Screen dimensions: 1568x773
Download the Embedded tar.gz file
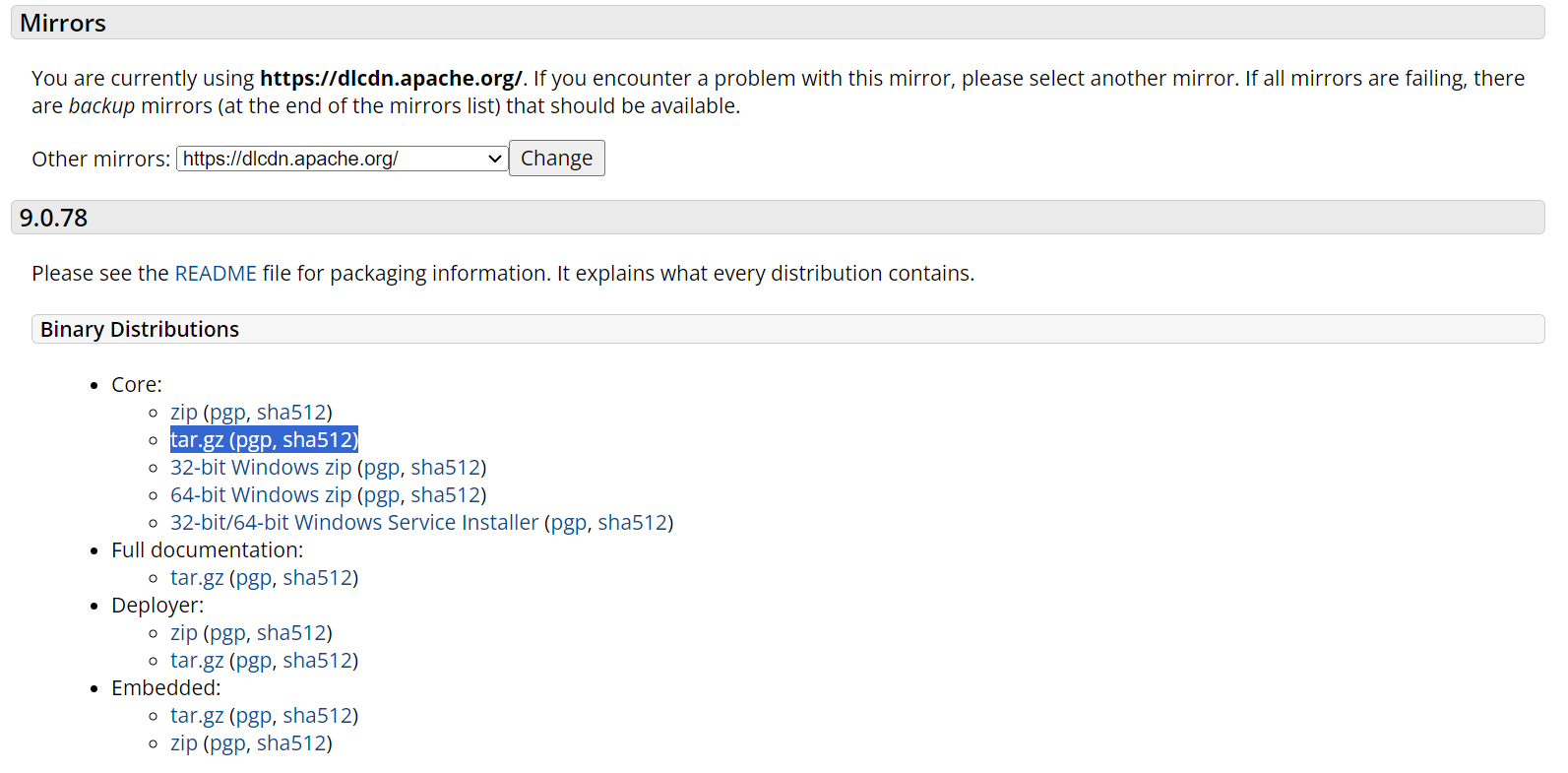[197, 716]
